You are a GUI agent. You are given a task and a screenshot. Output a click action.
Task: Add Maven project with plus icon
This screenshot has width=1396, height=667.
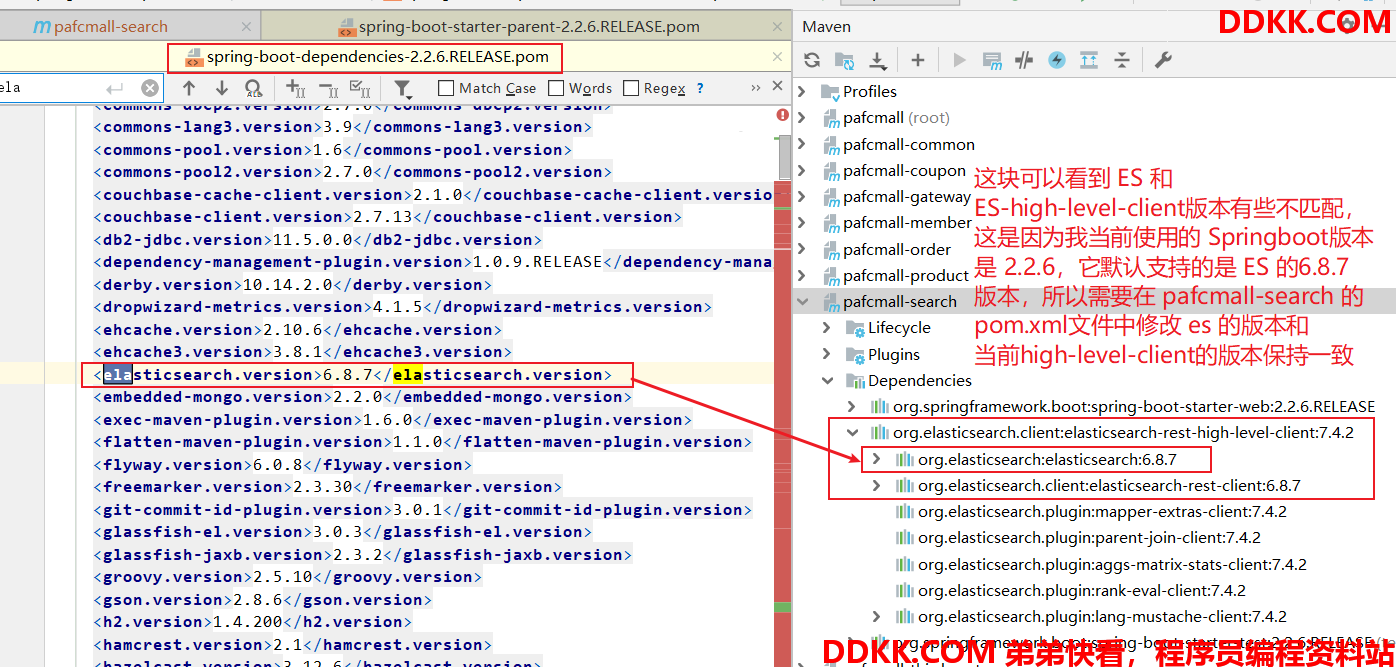[918, 60]
